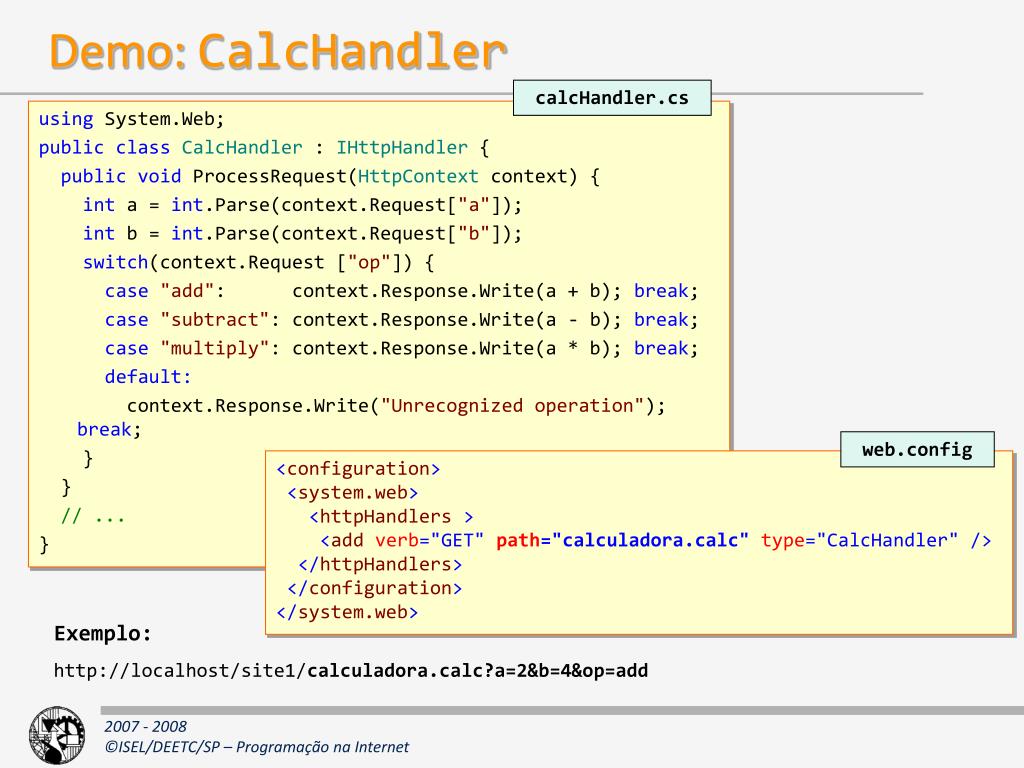The height and width of the screenshot is (768, 1024).
Task: Click the "2007 - 2008" footer text
Action: coord(145,726)
